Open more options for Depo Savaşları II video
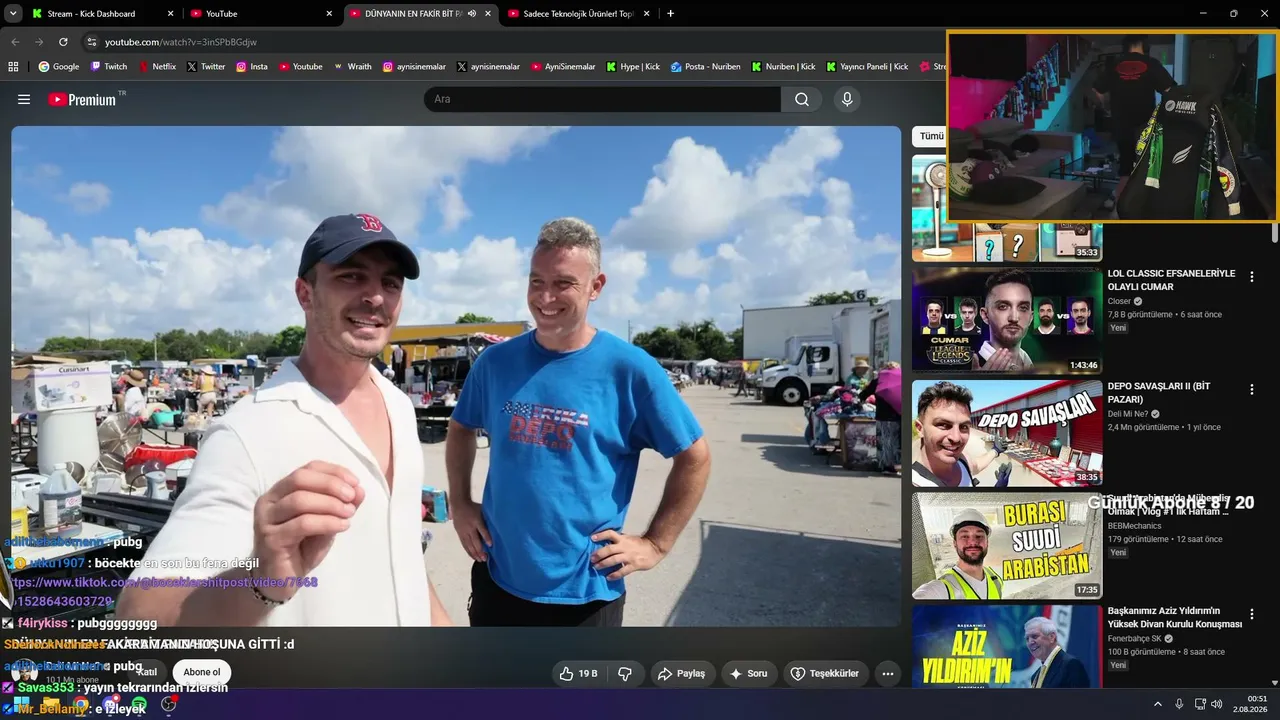The image size is (1280, 720). pos(1251,390)
